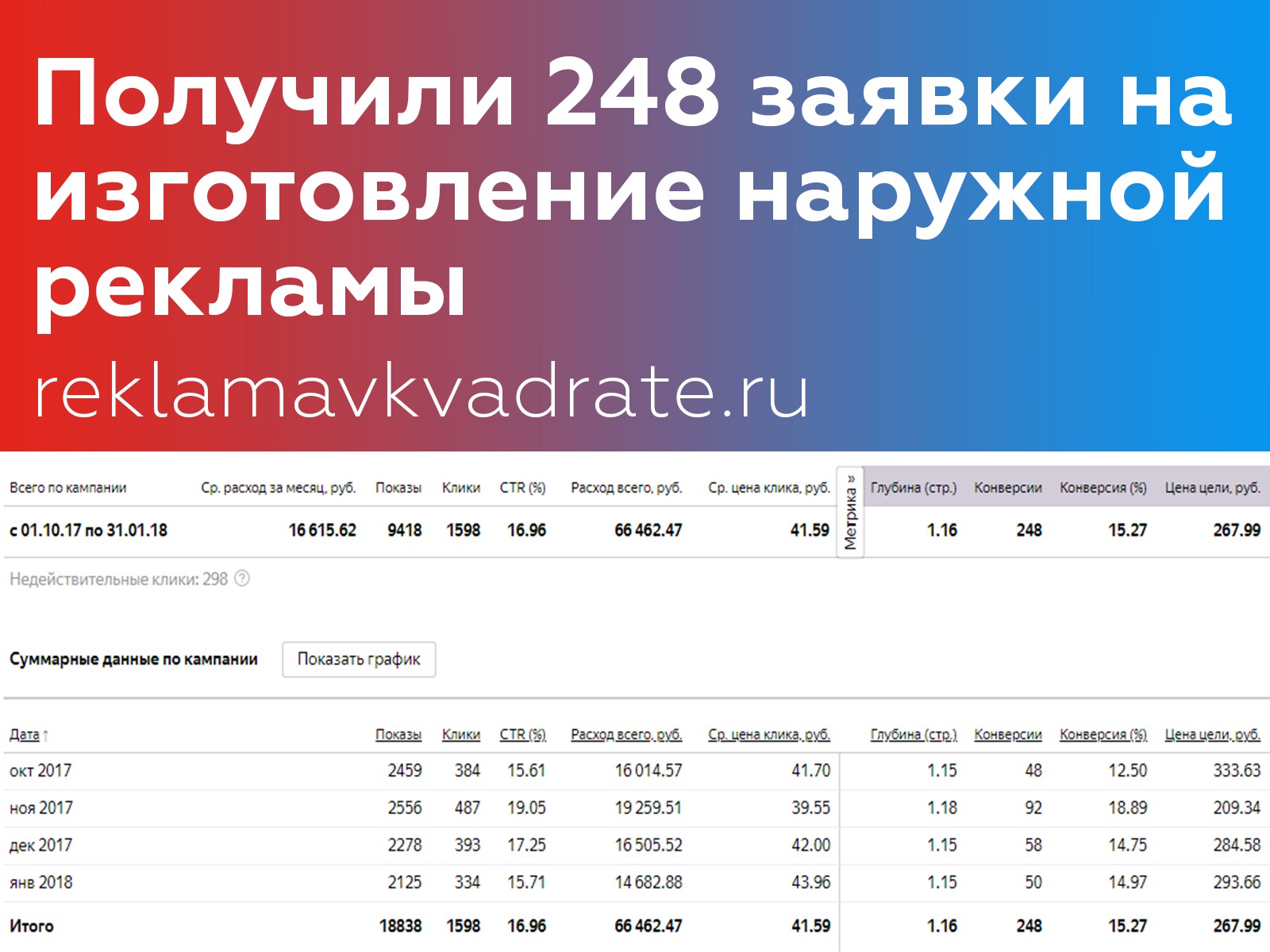1270x952 pixels.
Task: Click January cost per click 43.96
Action: point(811,882)
